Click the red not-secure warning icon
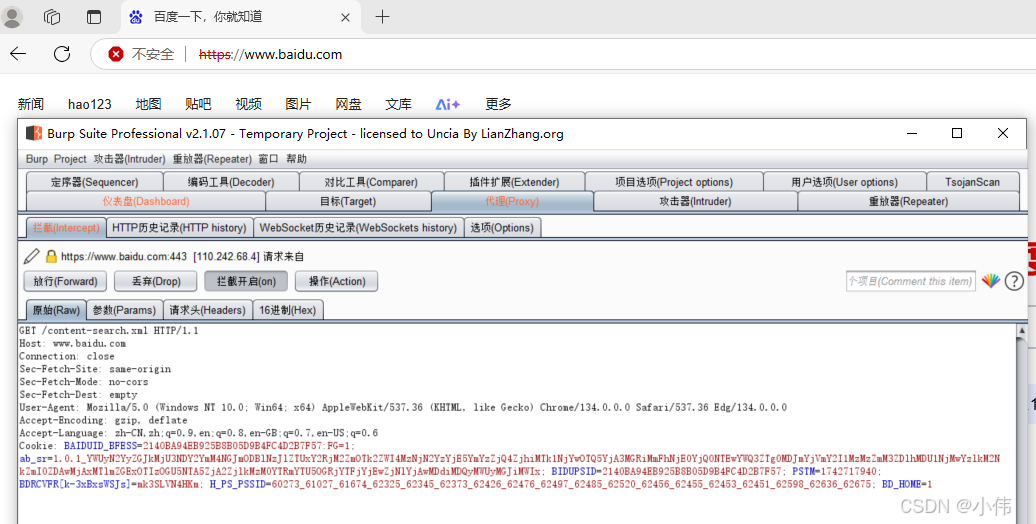 click(116, 54)
